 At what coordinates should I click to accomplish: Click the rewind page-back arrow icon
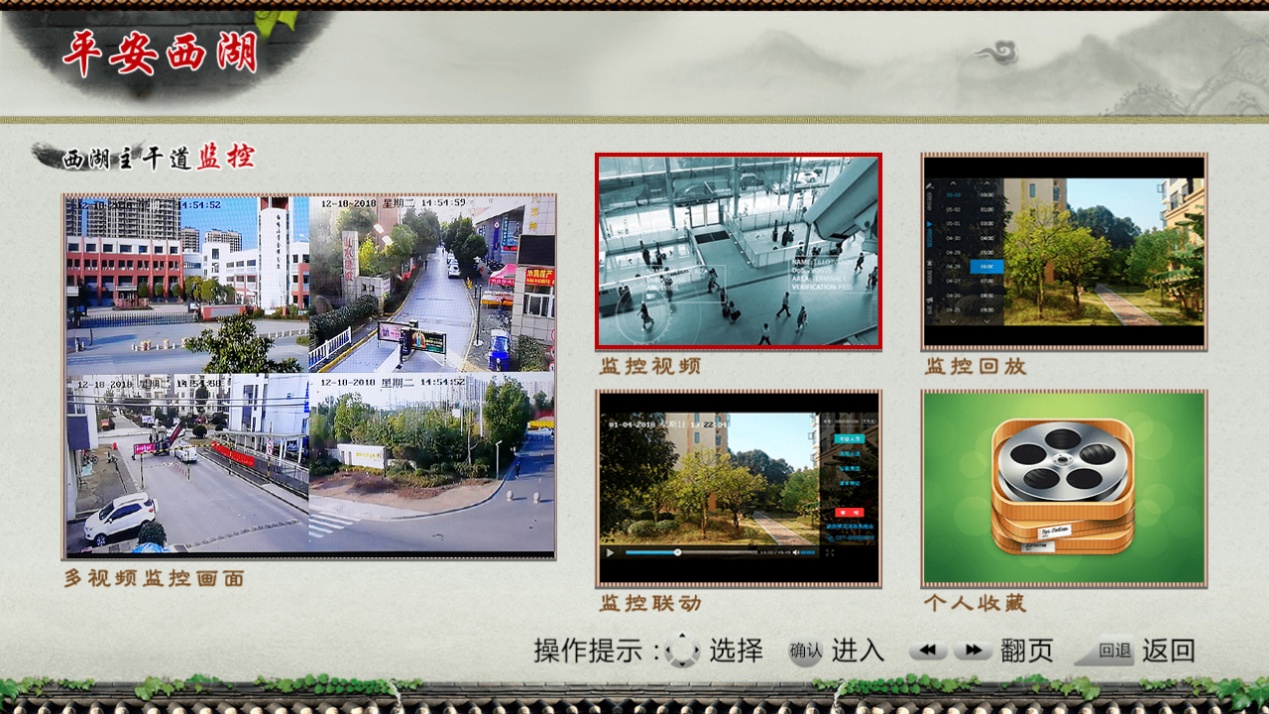[x=927, y=651]
